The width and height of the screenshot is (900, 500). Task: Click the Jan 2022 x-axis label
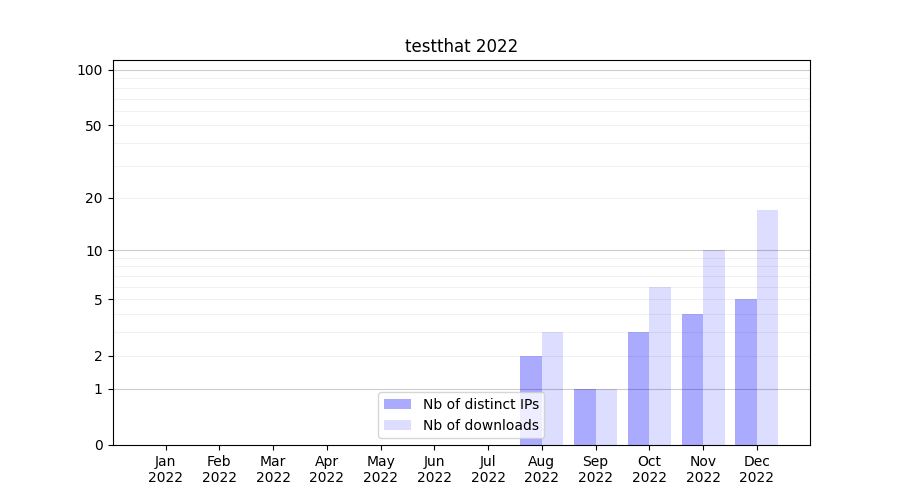[166, 469]
